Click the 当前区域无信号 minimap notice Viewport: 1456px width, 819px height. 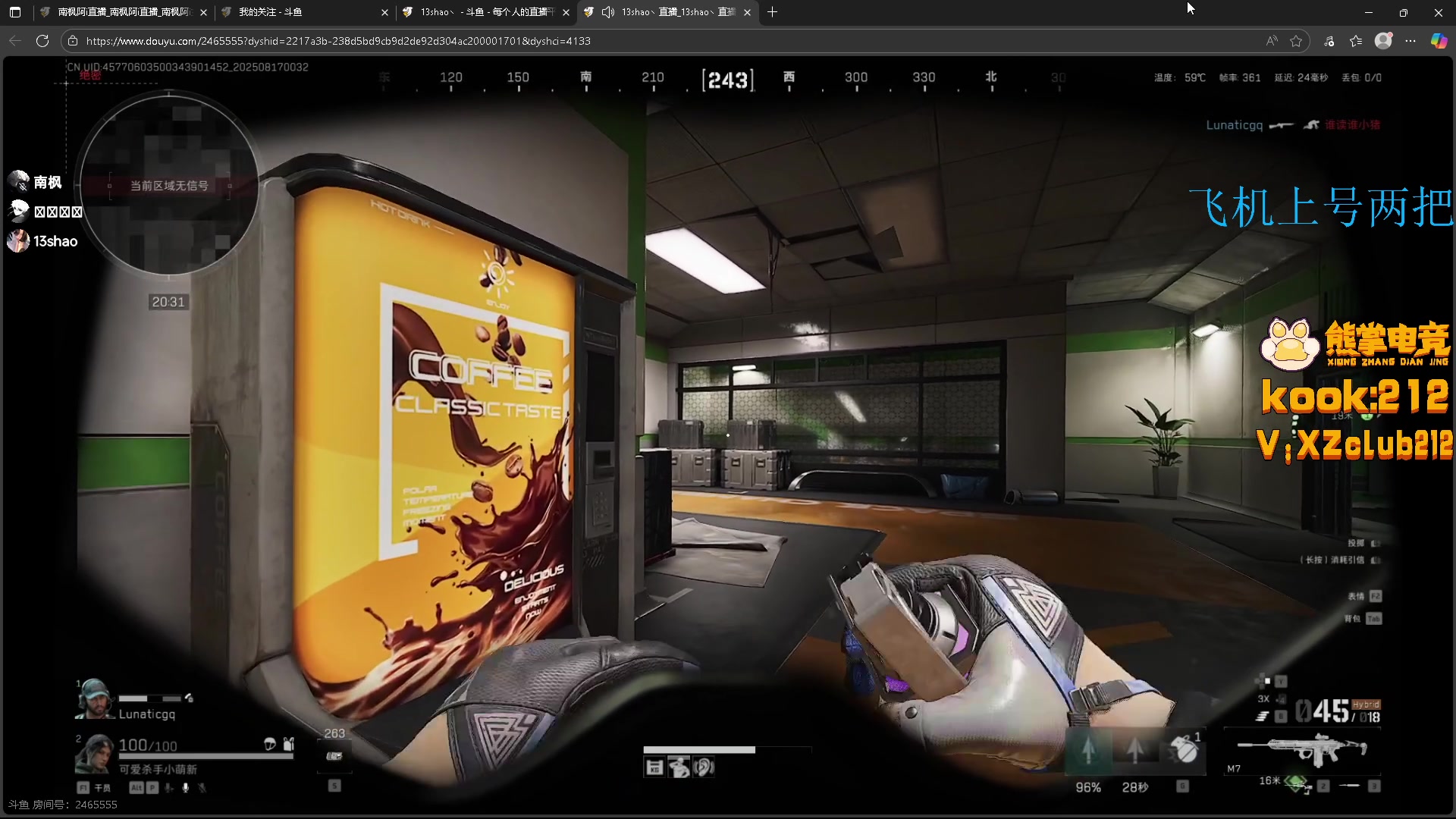coord(169,185)
